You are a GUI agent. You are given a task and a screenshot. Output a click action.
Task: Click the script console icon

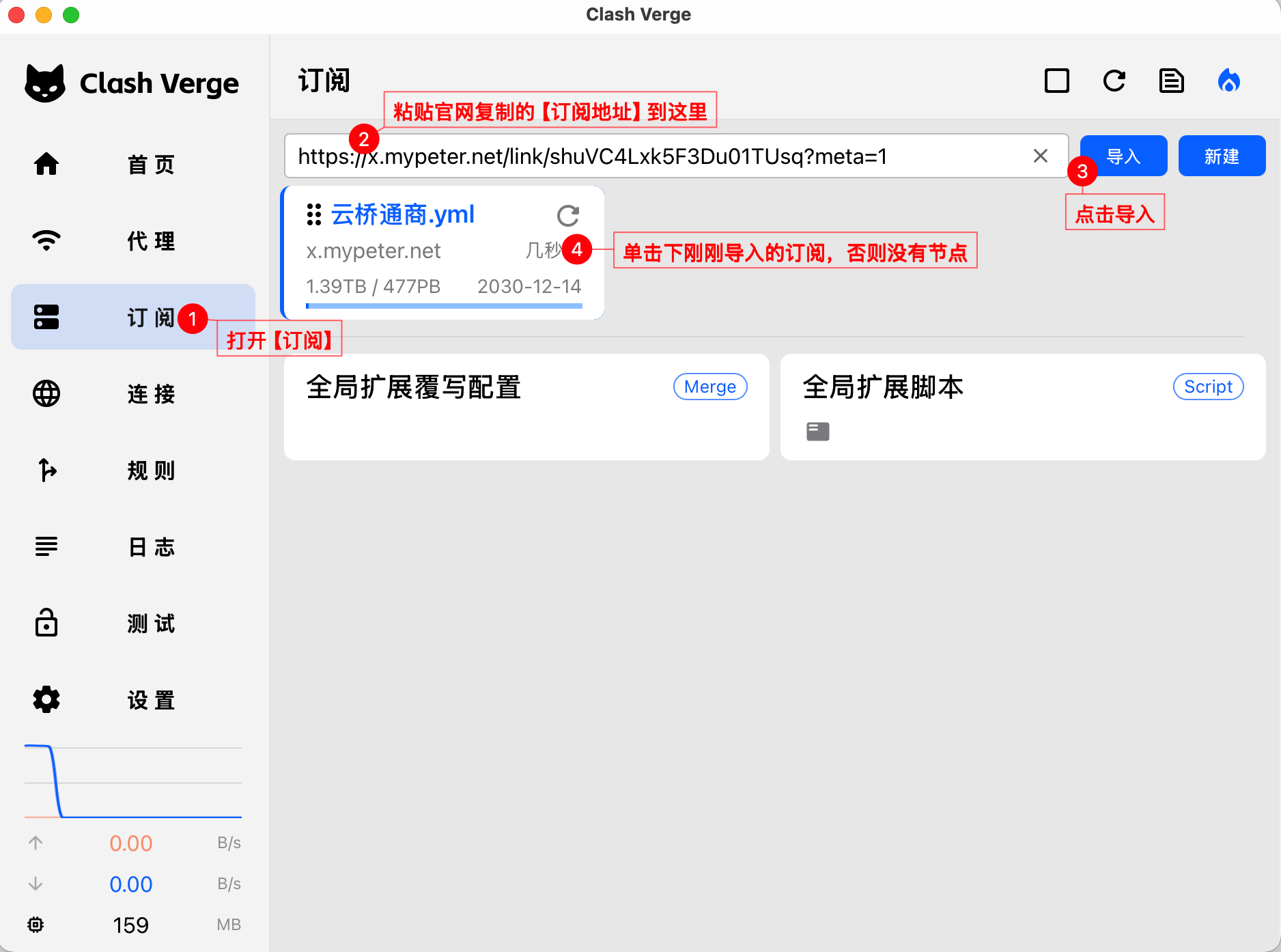point(818,431)
